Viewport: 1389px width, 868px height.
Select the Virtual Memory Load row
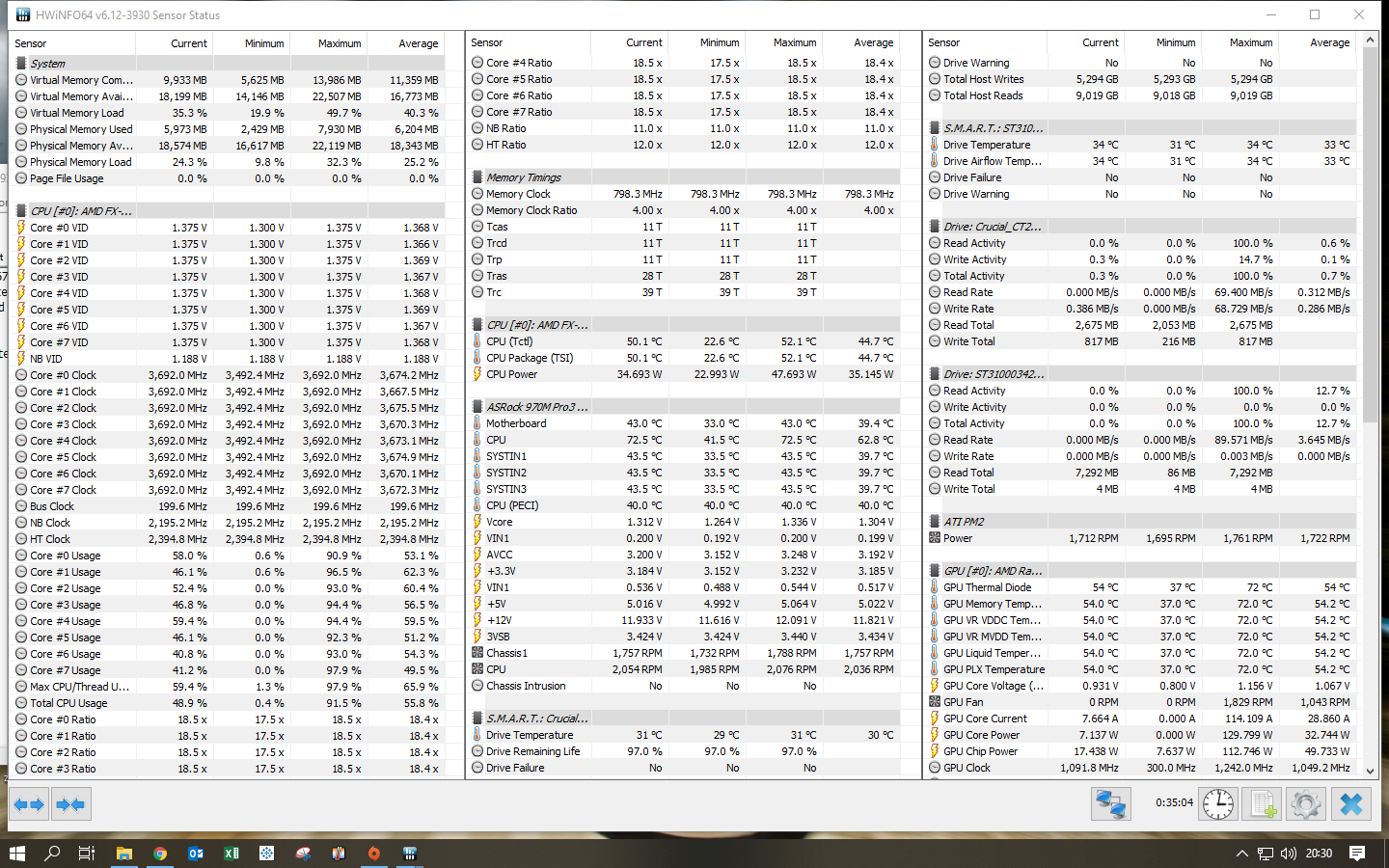coord(229,113)
